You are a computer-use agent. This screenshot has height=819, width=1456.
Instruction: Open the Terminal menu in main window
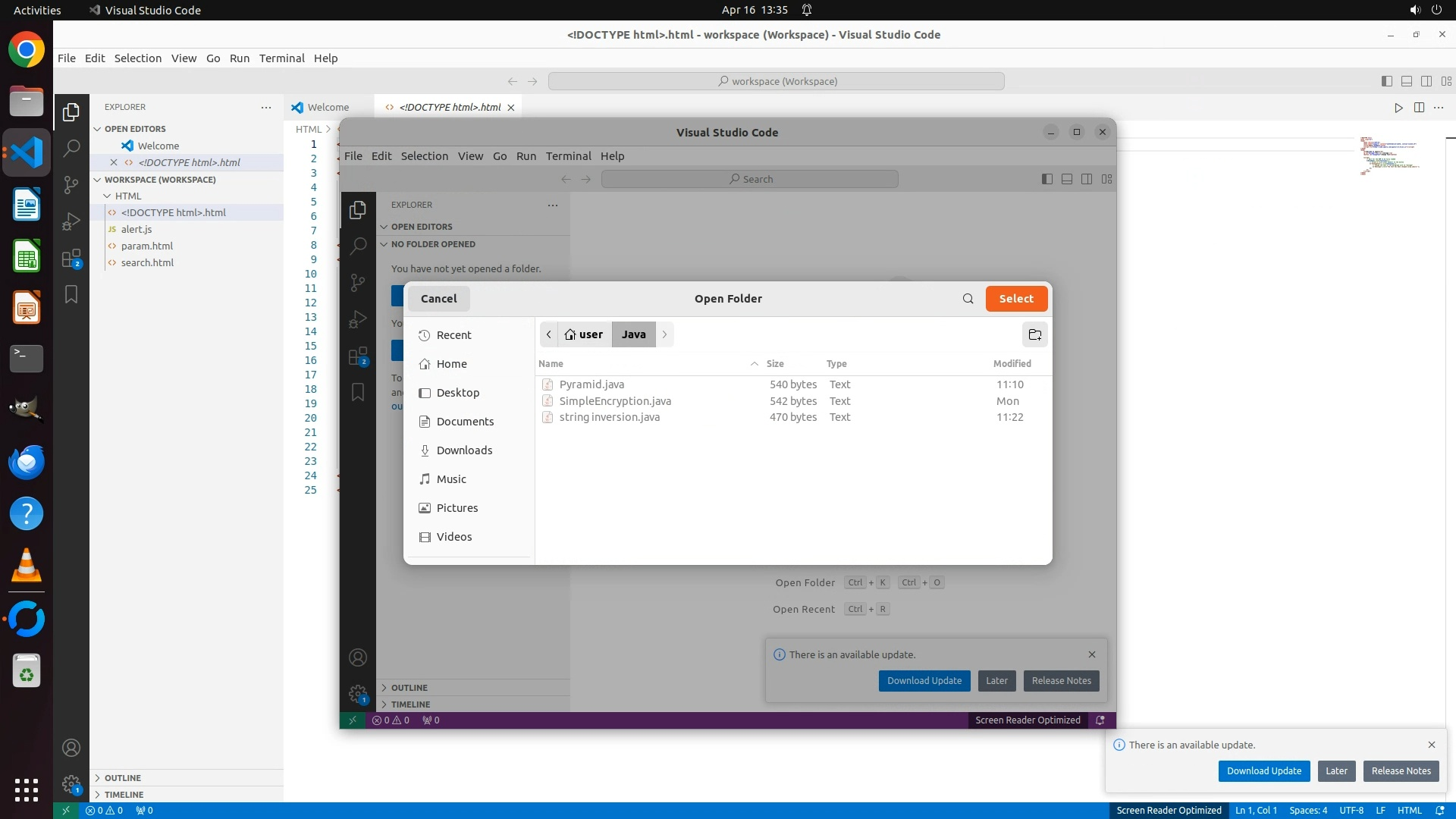(x=281, y=58)
